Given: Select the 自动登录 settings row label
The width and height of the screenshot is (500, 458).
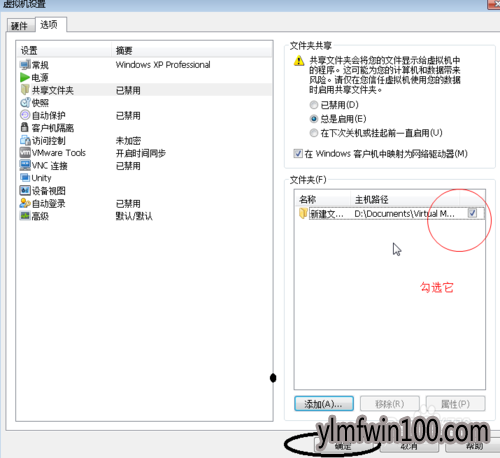Looking at the screenshot, I should [x=49, y=203].
